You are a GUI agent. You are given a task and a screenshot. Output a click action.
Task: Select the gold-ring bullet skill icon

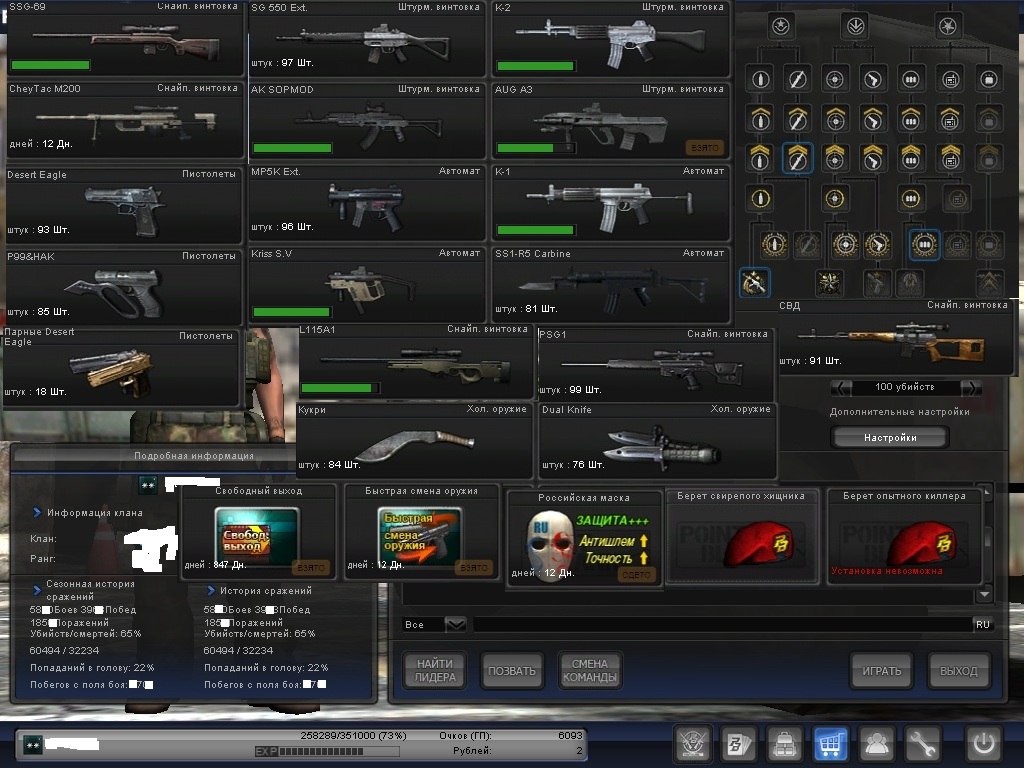click(x=760, y=198)
